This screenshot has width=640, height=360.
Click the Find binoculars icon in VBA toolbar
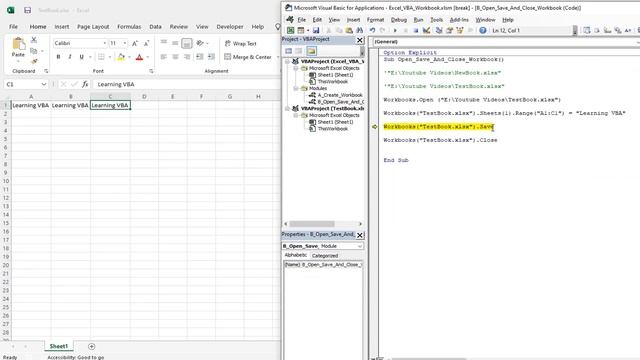359,30
